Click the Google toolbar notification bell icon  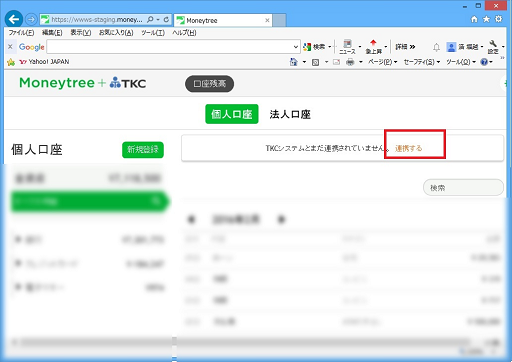coord(436,47)
